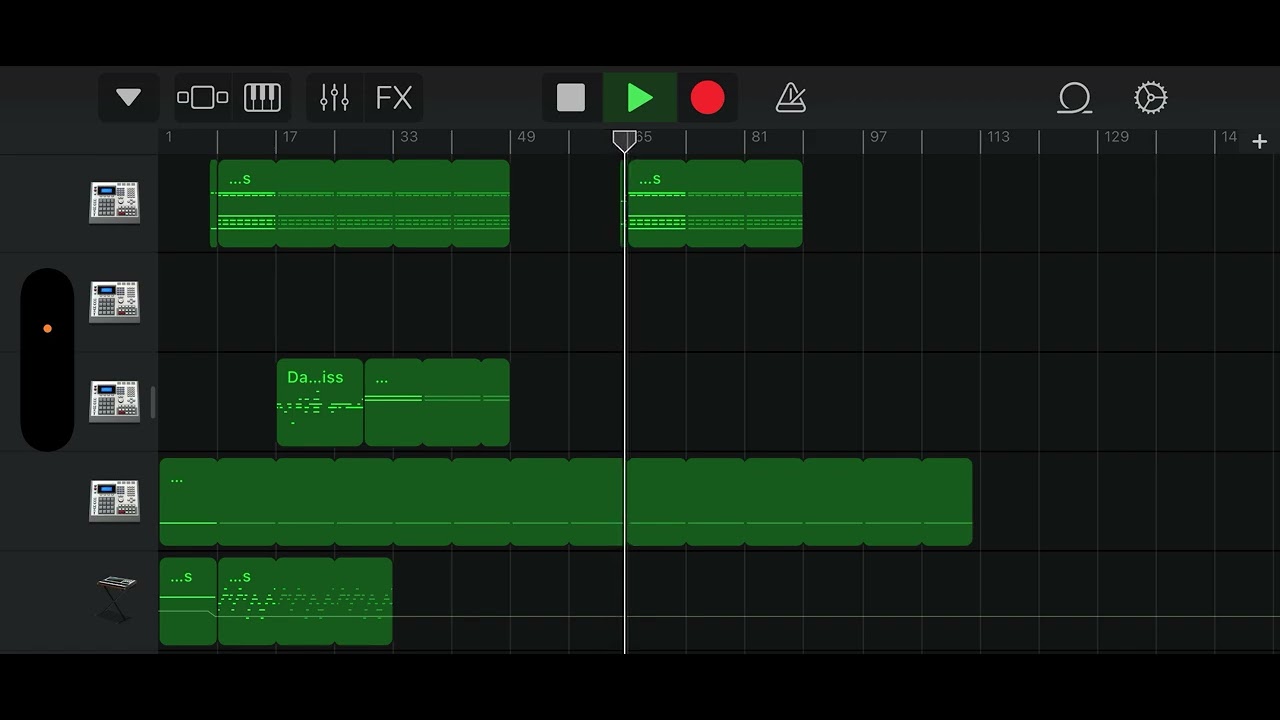Tap bar 49 on the ruler
The height and width of the screenshot is (720, 1280).
[x=526, y=137]
